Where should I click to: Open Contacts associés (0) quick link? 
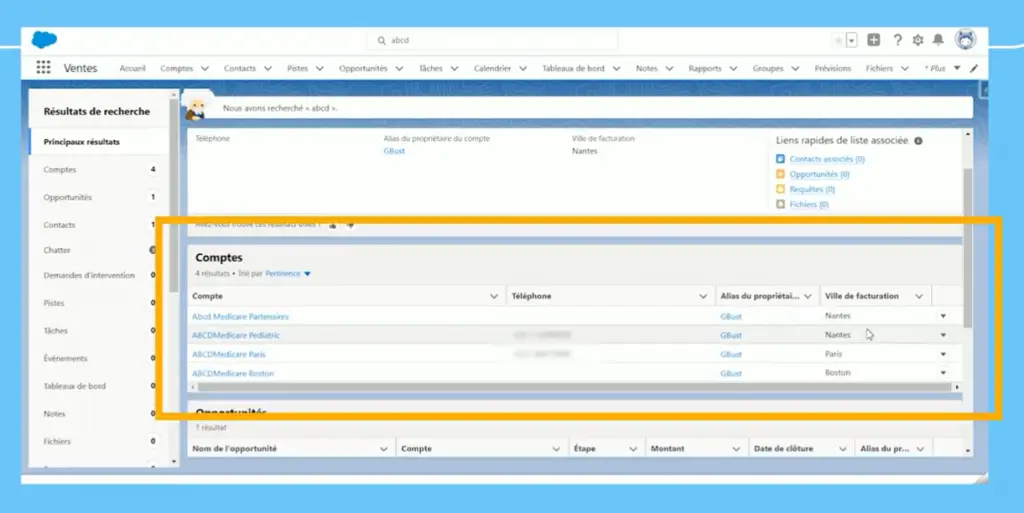(827, 159)
